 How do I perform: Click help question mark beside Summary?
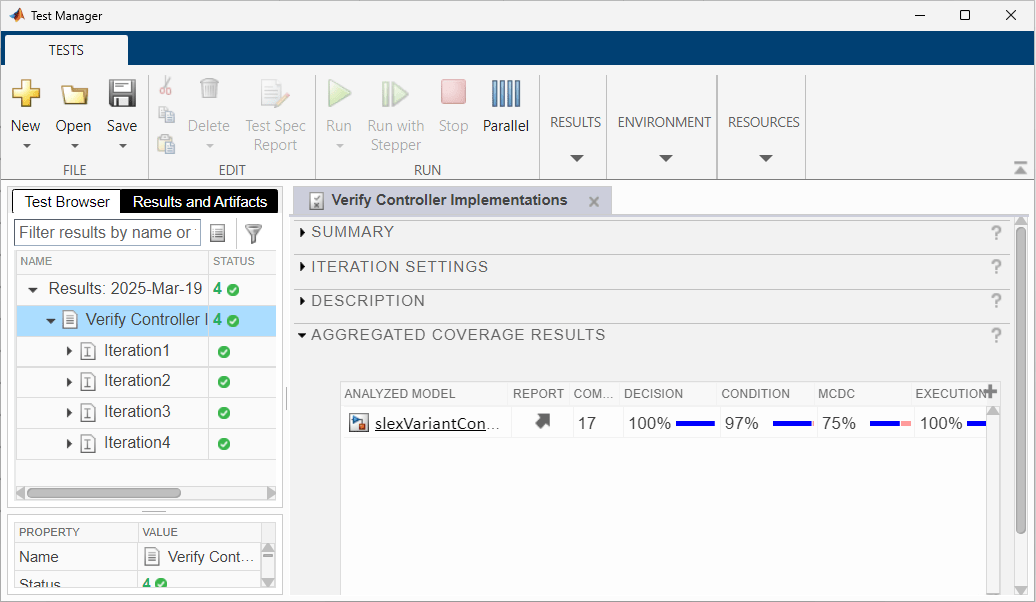click(995, 233)
